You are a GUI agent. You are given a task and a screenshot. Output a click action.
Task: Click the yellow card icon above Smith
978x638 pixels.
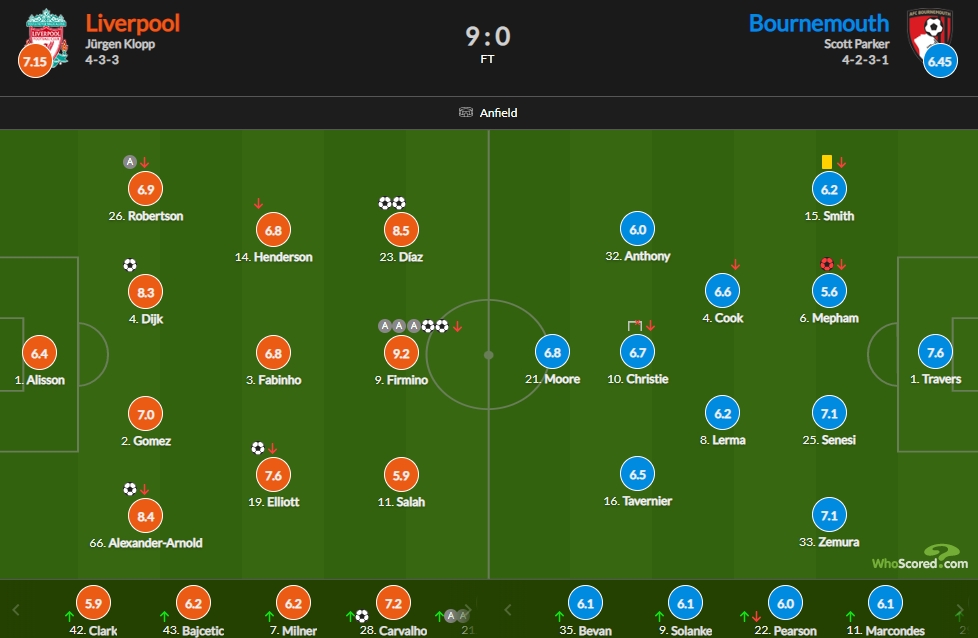point(827,161)
